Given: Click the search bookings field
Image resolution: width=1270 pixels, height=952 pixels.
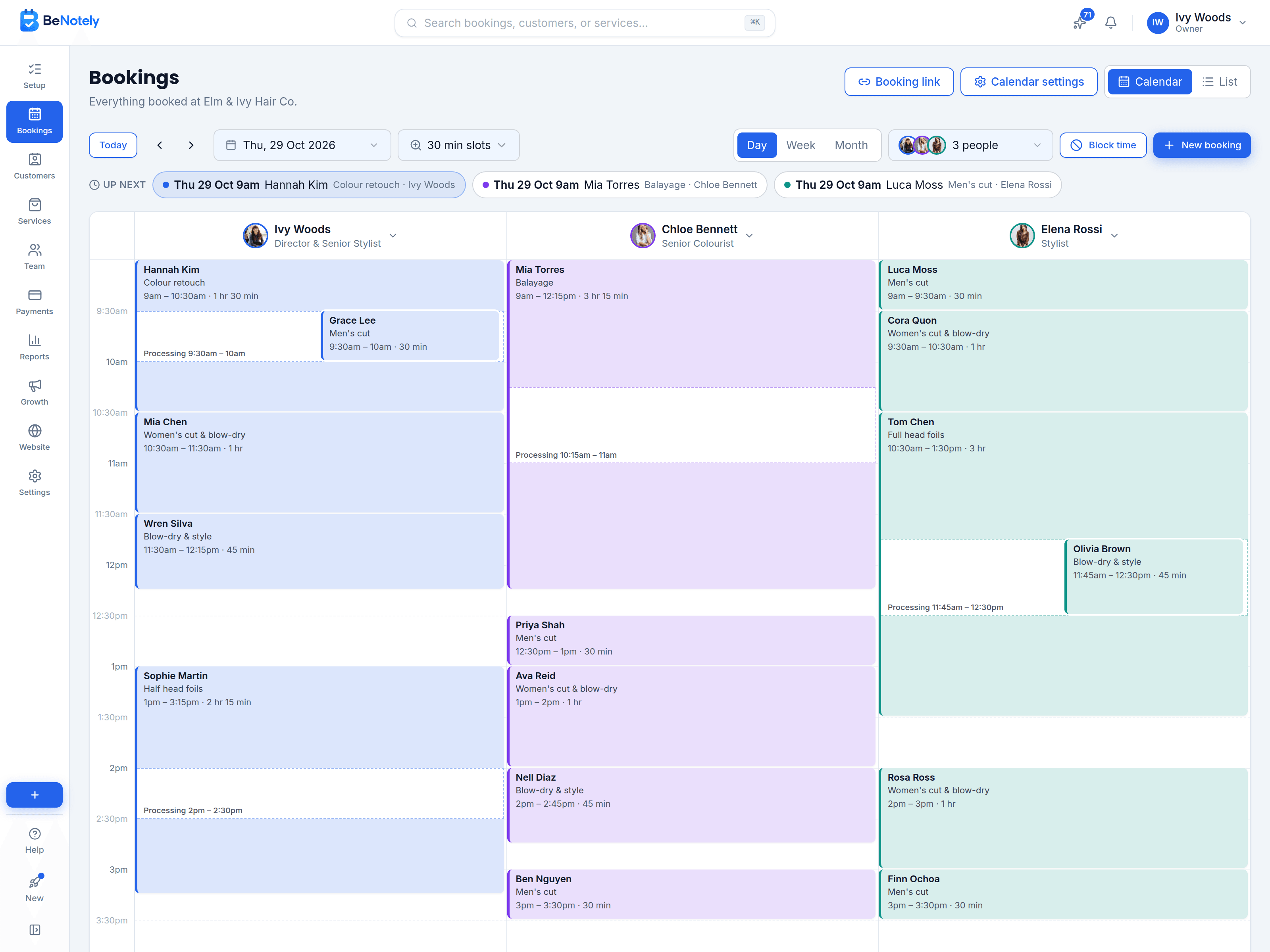Looking at the screenshot, I should click(585, 23).
